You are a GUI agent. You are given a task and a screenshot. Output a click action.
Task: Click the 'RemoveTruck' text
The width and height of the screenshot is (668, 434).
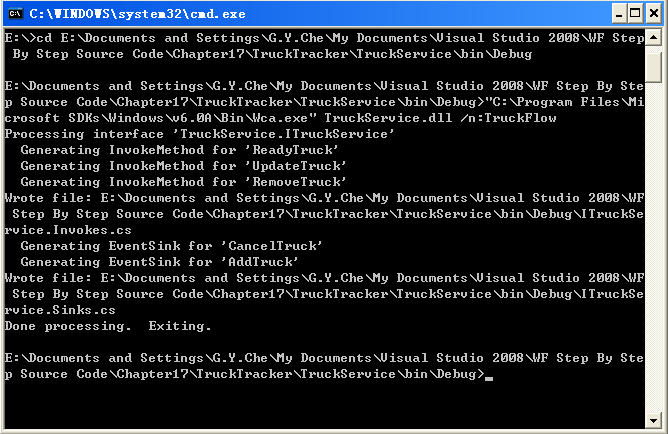pos(296,182)
